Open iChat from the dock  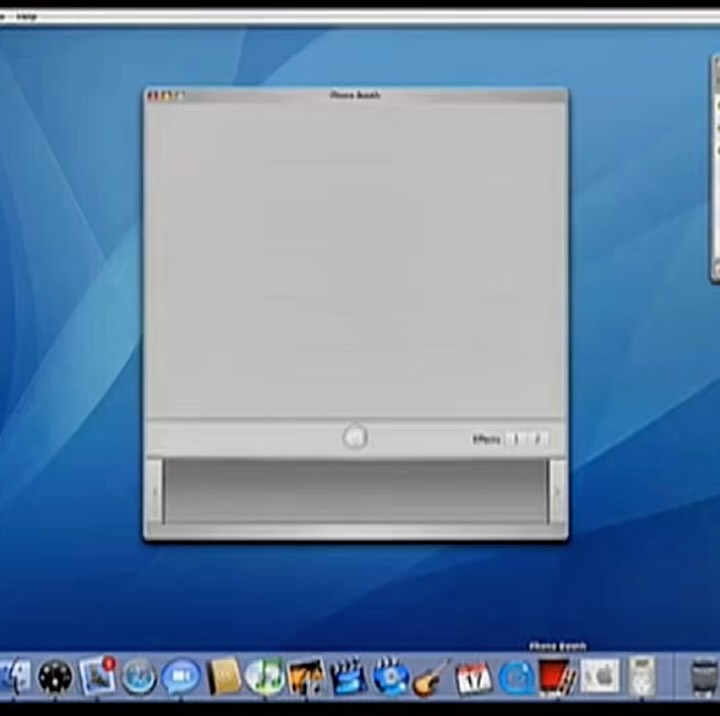point(181,678)
